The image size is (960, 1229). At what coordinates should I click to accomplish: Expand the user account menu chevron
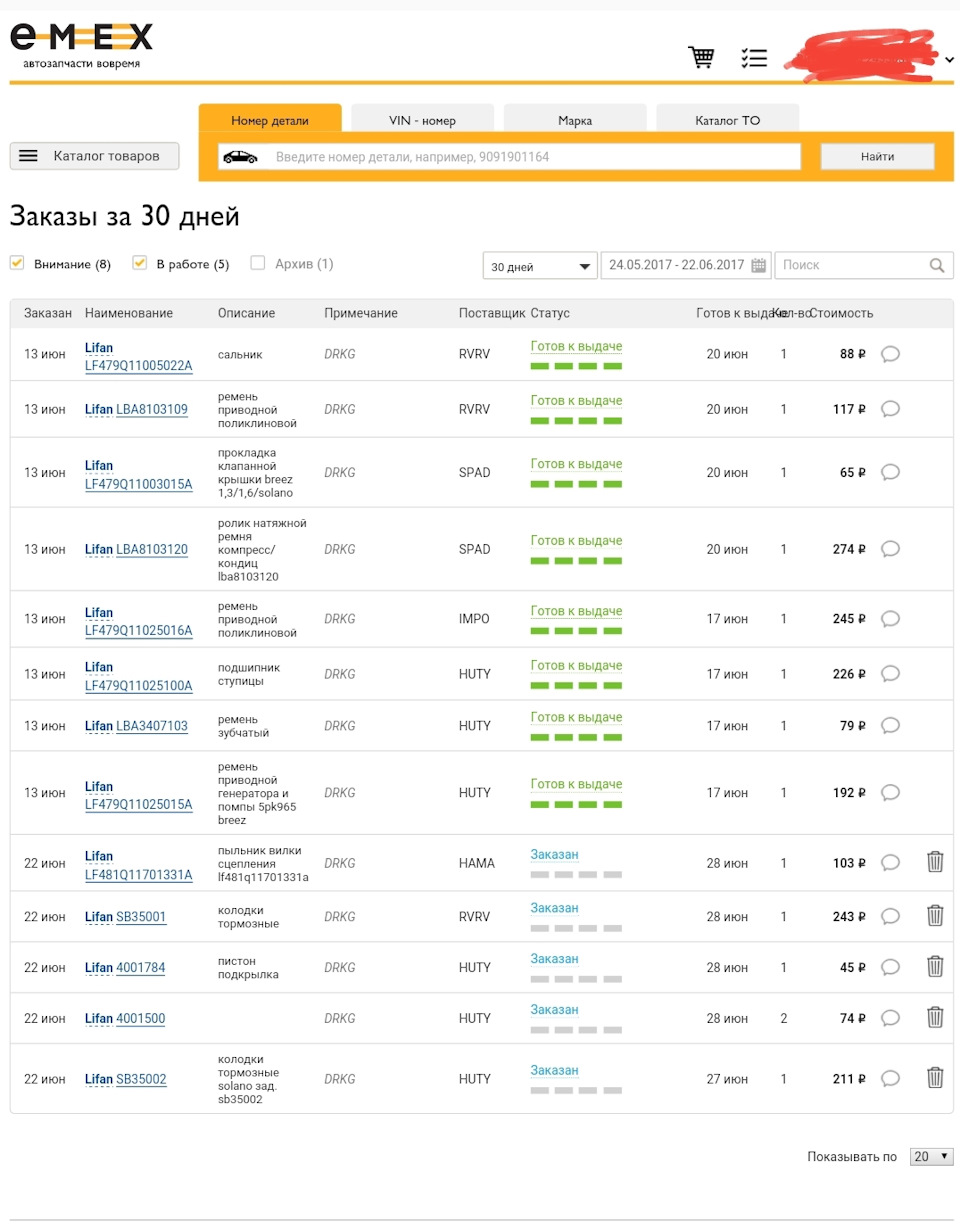click(x=949, y=60)
